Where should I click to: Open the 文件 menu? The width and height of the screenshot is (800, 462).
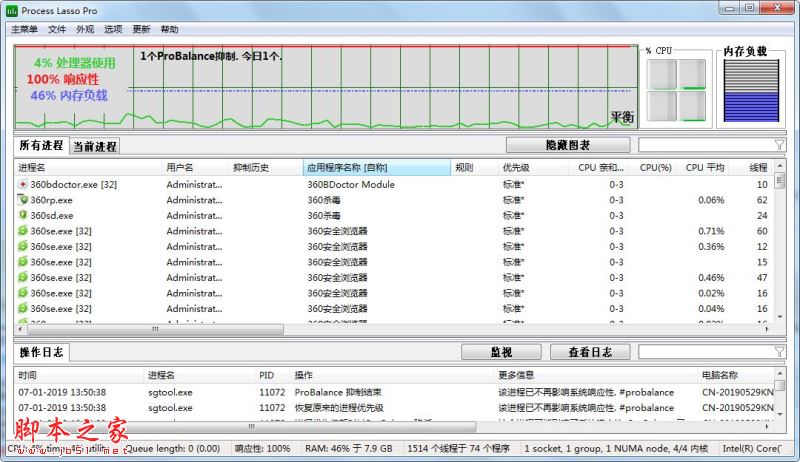57,29
